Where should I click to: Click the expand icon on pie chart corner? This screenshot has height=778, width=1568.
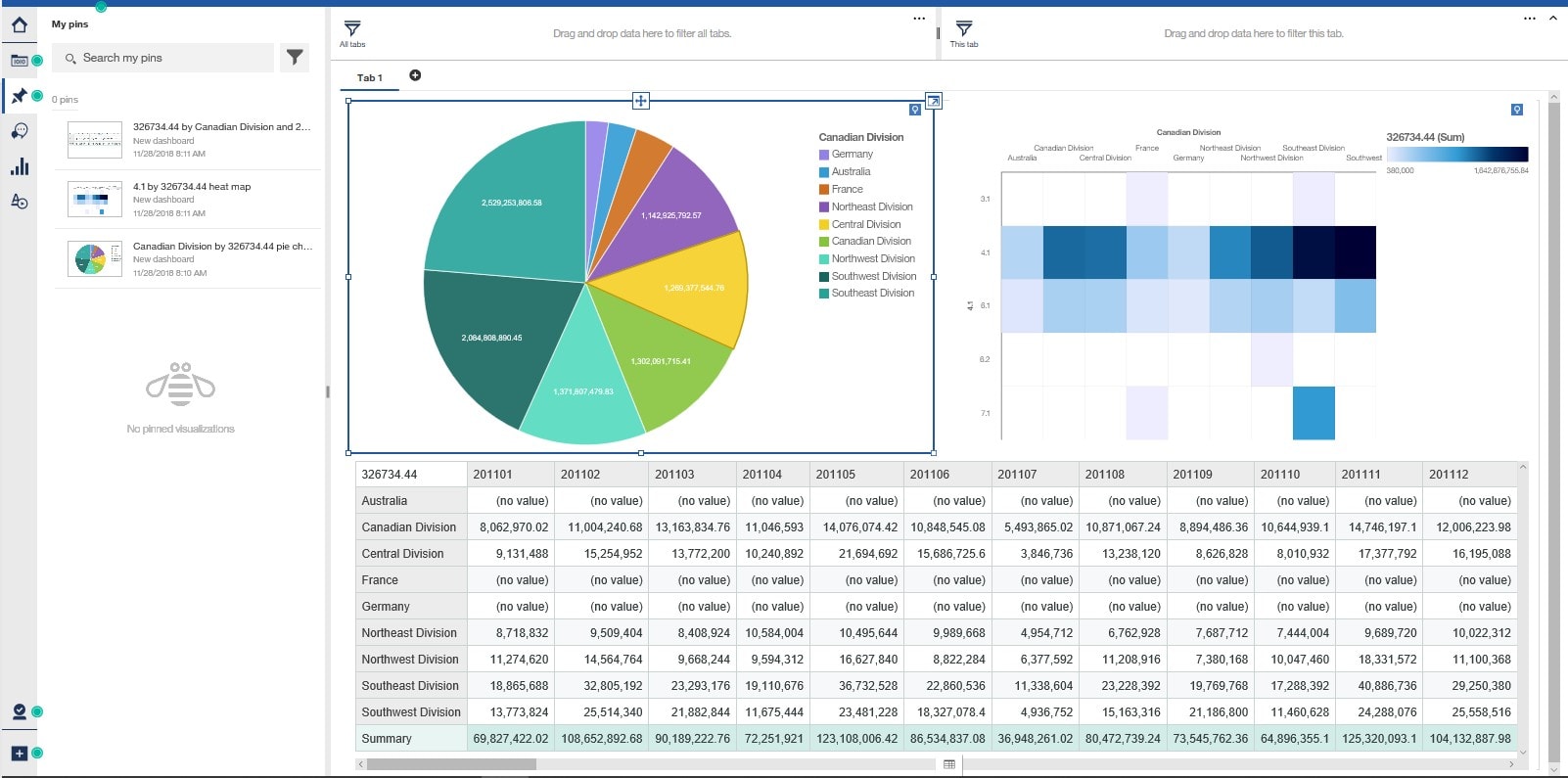(933, 101)
